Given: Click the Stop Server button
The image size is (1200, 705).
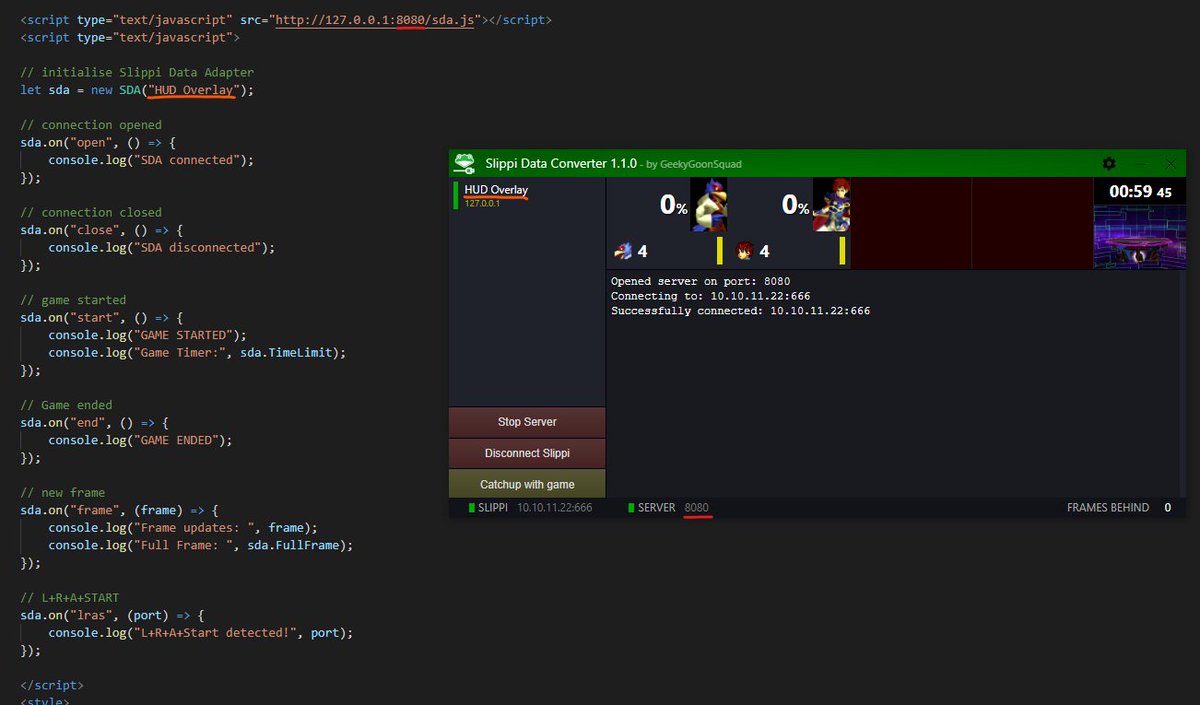Looking at the screenshot, I should (527, 422).
